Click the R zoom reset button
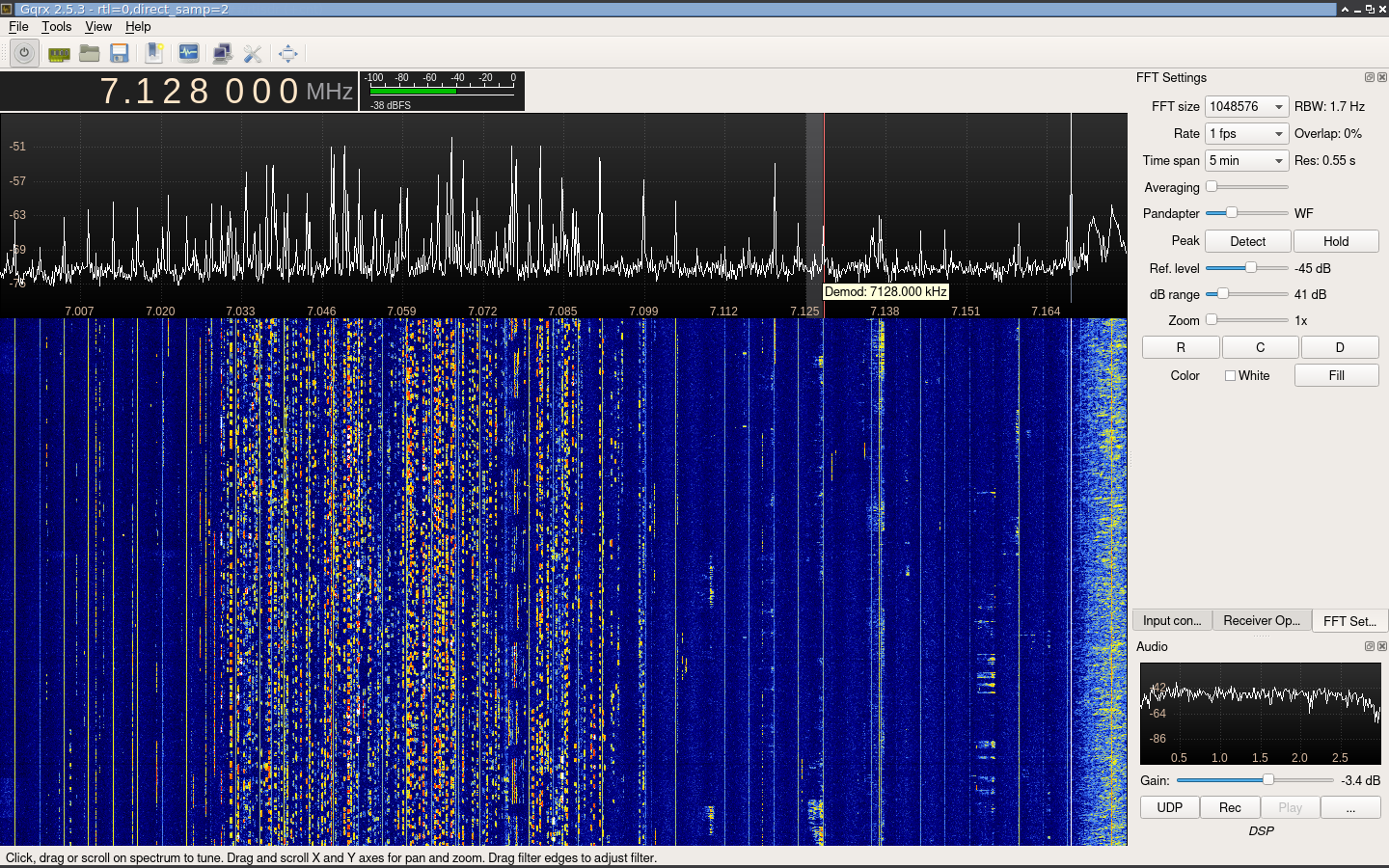1389x868 pixels. tap(1181, 347)
